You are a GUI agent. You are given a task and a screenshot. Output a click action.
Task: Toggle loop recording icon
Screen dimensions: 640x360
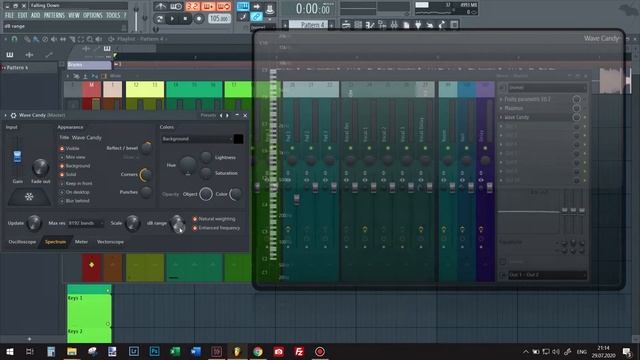point(224,6)
